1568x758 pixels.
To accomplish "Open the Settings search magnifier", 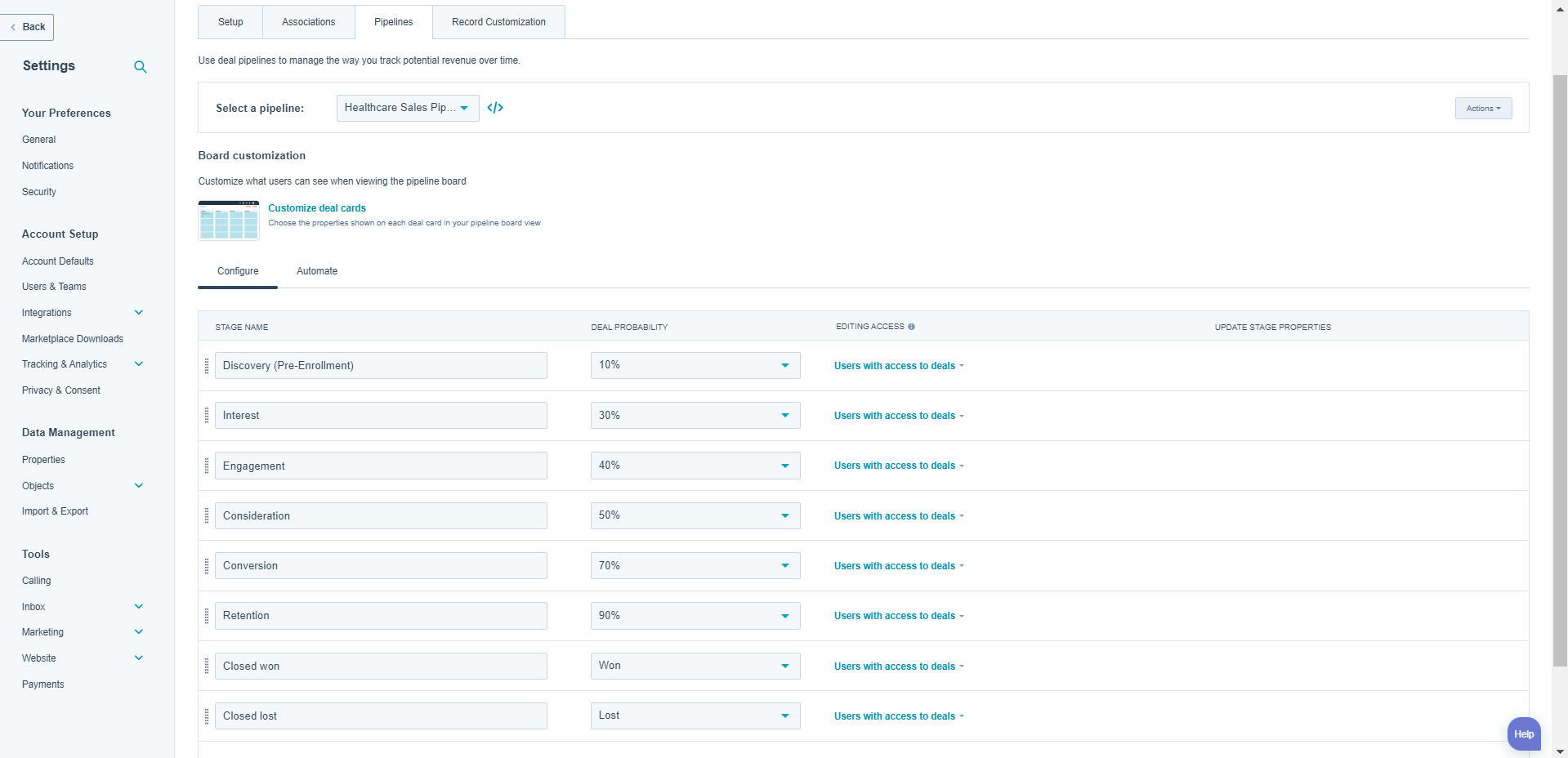I will click(140, 66).
